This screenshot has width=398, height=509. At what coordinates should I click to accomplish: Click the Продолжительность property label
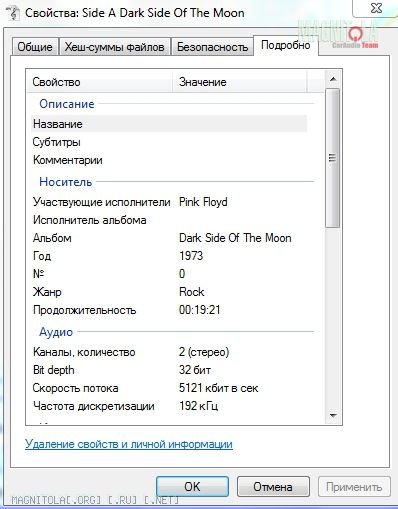[x=85, y=310]
